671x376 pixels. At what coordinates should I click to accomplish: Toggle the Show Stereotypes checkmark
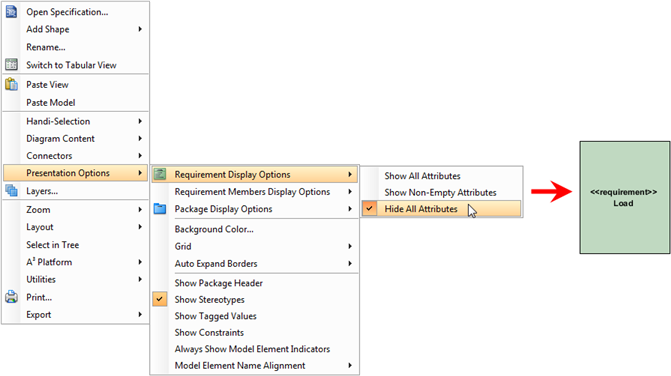point(160,299)
